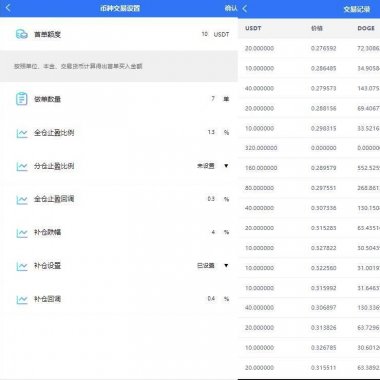Click the 分仓止盈比例 label

coord(54,166)
